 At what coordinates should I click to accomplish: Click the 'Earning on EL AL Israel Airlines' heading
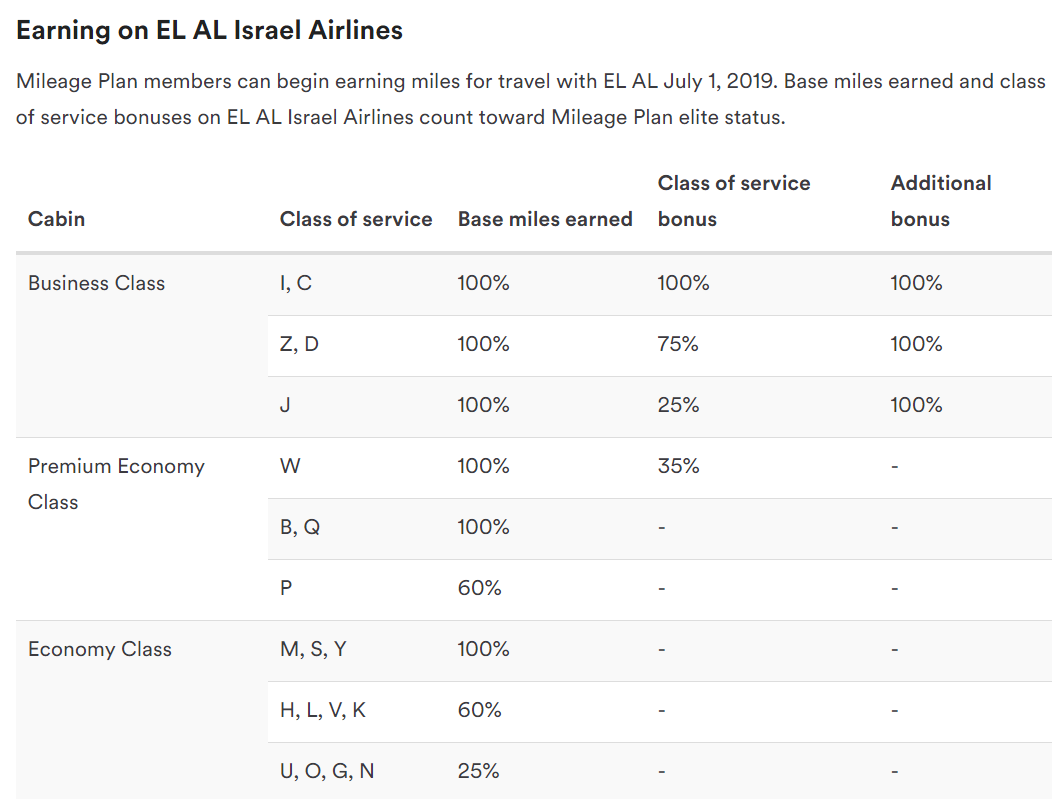tap(209, 31)
